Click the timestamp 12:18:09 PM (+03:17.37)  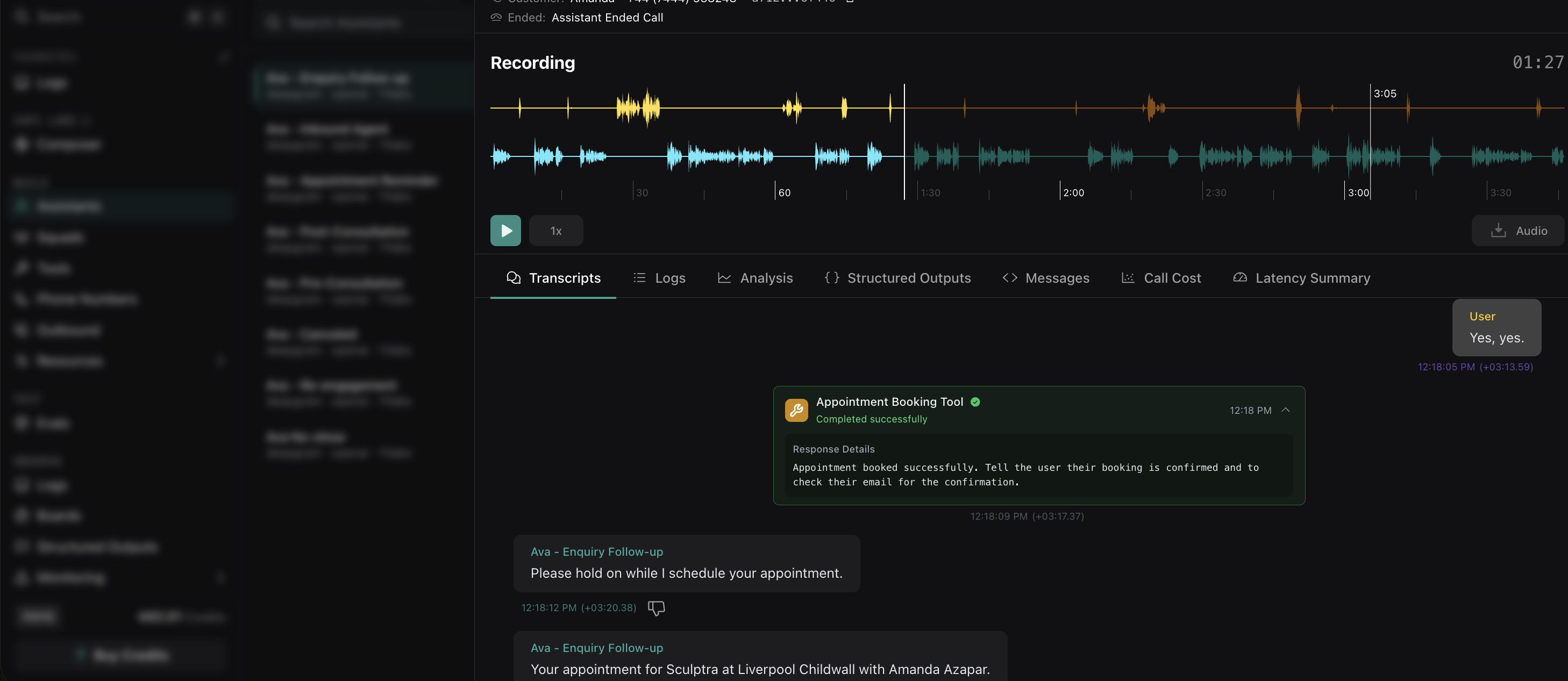pos(1027,516)
